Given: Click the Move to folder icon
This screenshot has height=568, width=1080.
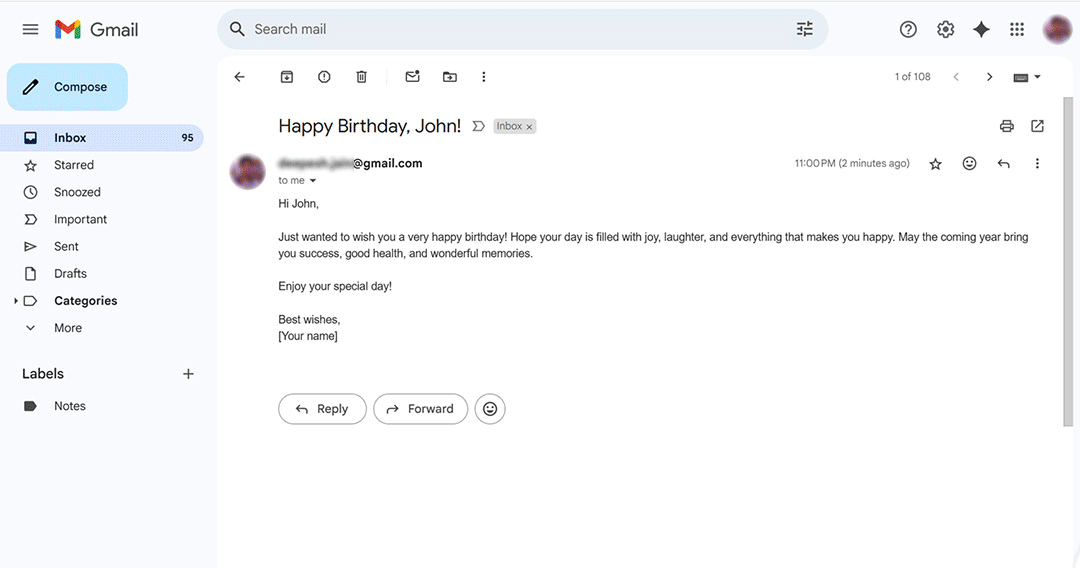Looking at the screenshot, I should point(450,76).
